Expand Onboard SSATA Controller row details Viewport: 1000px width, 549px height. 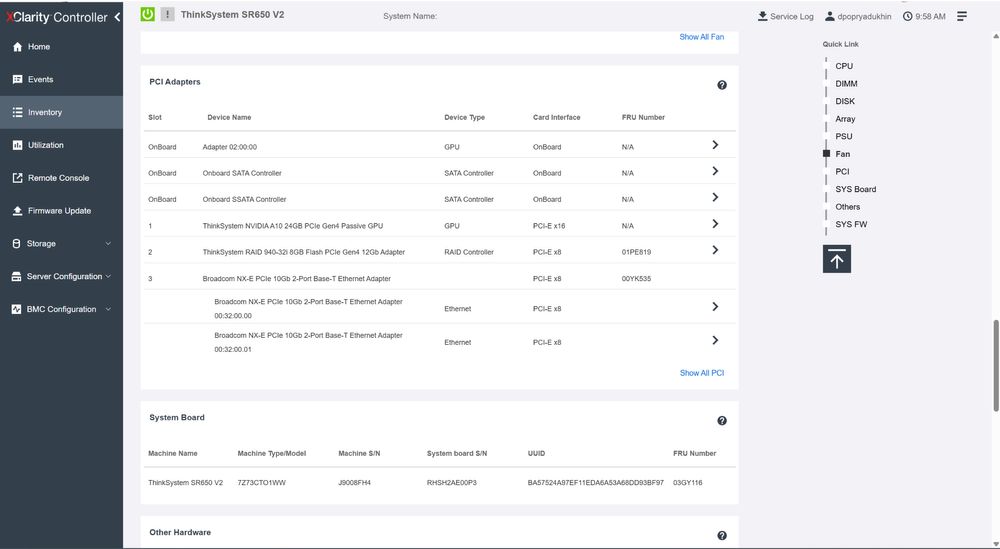tap(715, 198)
